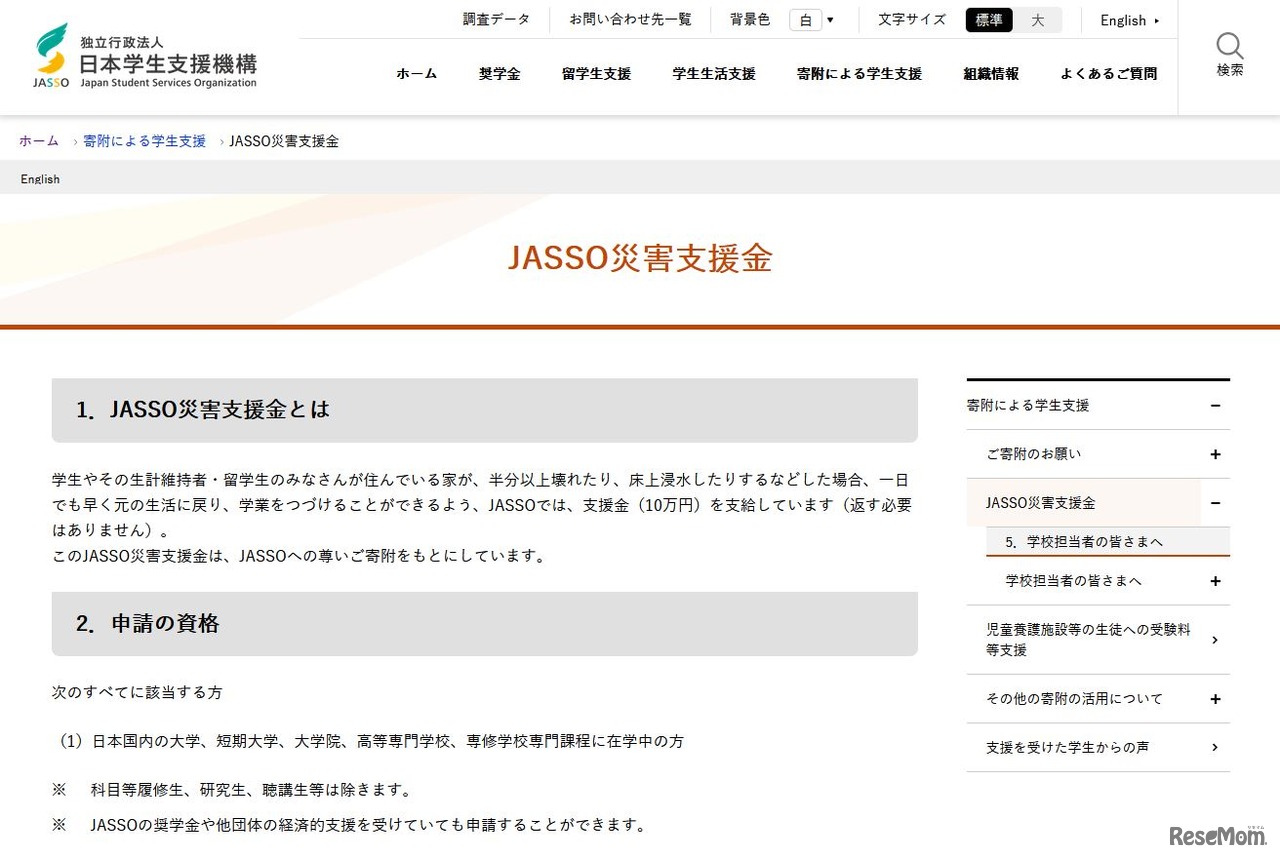The height and width of the screenshot is (859, 1280).
Task: Select the 標準 text size option
Action: pos(988,19)
